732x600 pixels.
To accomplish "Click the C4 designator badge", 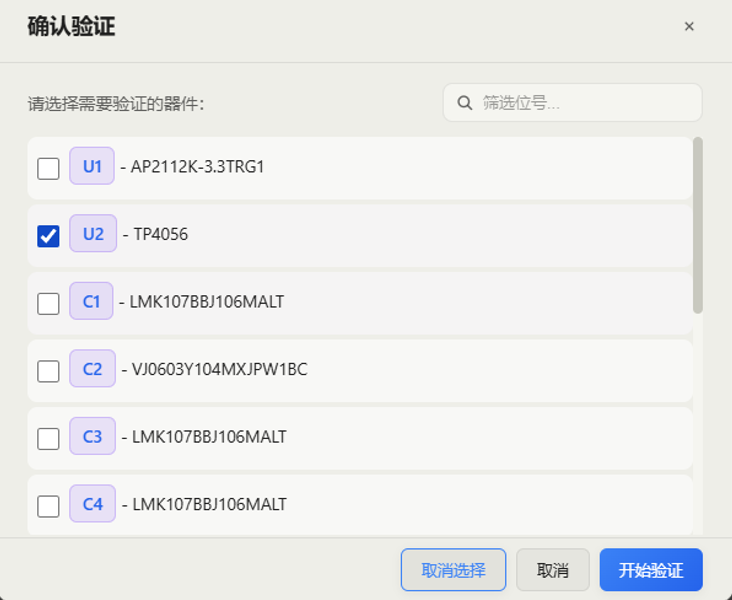I will point(92,503).
